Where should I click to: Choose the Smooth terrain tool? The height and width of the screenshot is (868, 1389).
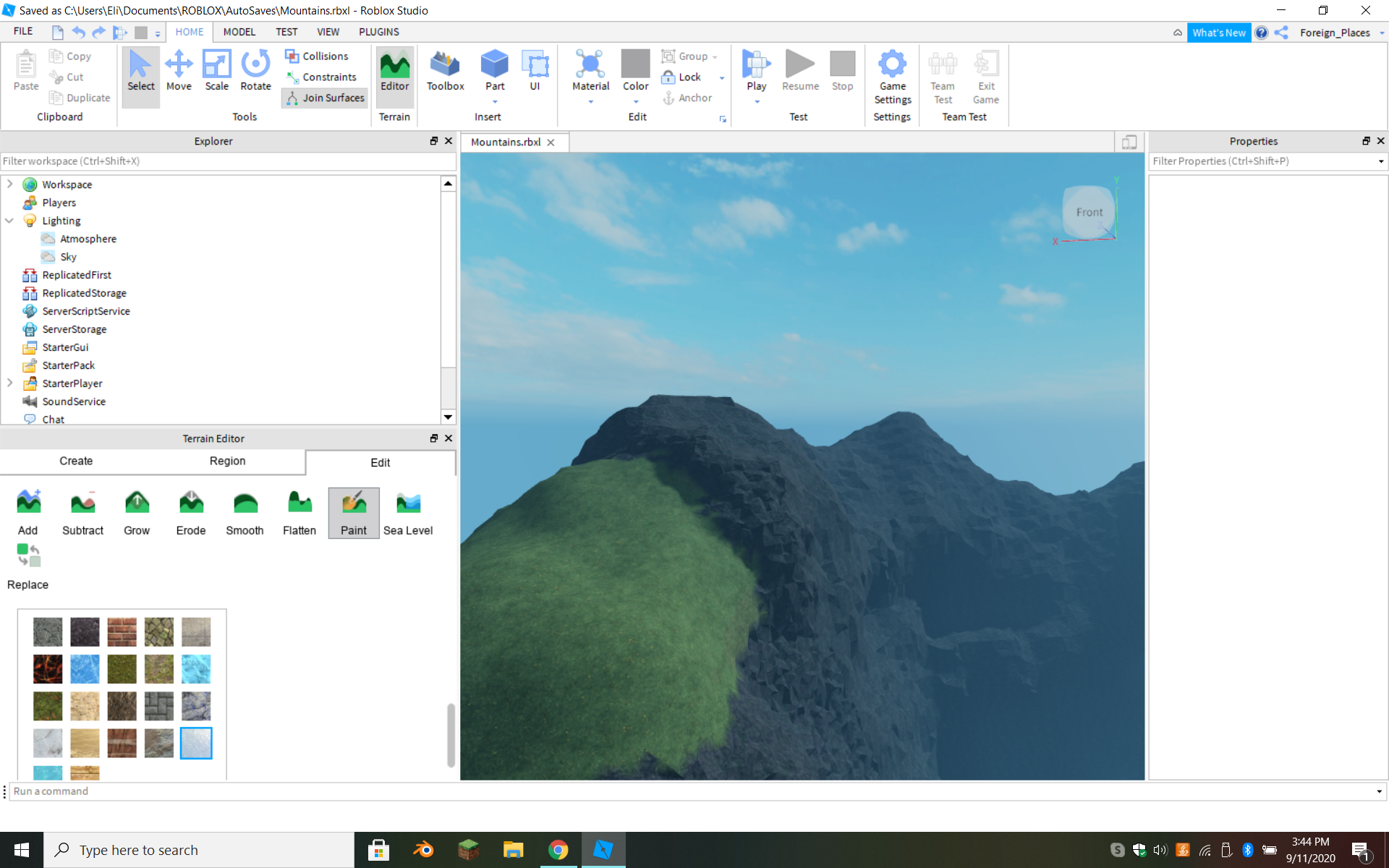tap(245, 513)
